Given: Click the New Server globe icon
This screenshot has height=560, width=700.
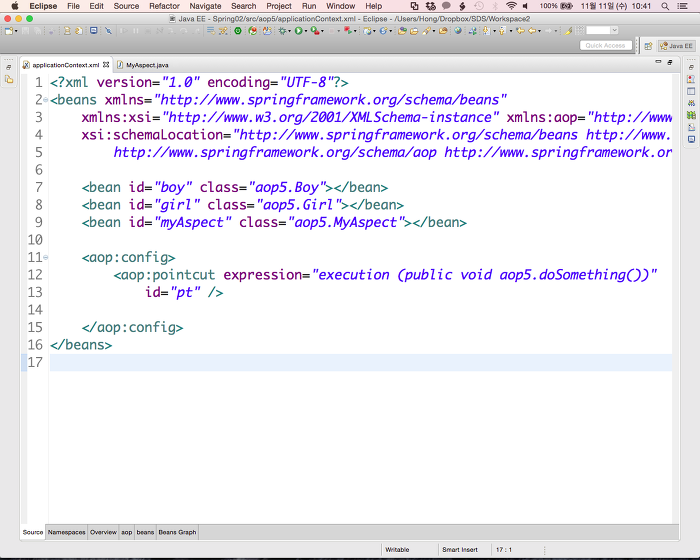Looking at the screenshot, I should click(x=367, y=31).
